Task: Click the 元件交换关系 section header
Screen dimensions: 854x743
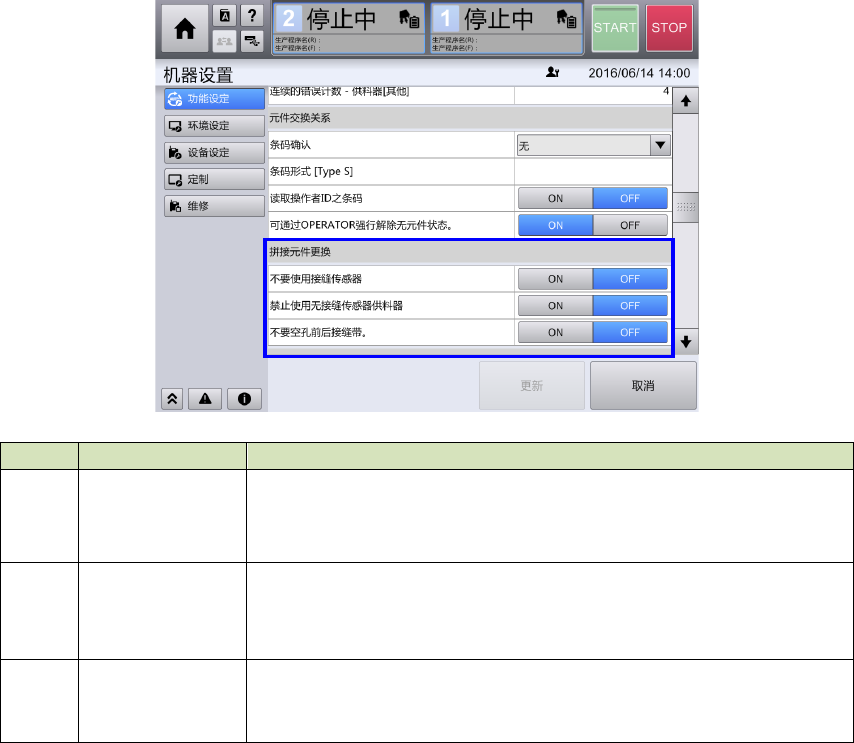Action: (x=470, y=118)
